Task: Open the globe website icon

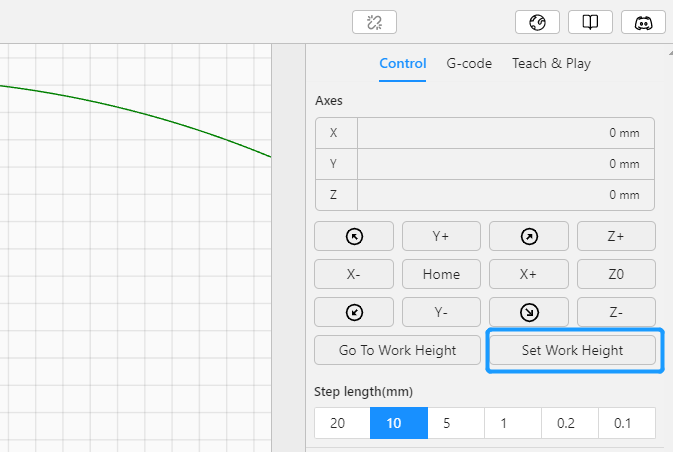Action: coord(537,22)
